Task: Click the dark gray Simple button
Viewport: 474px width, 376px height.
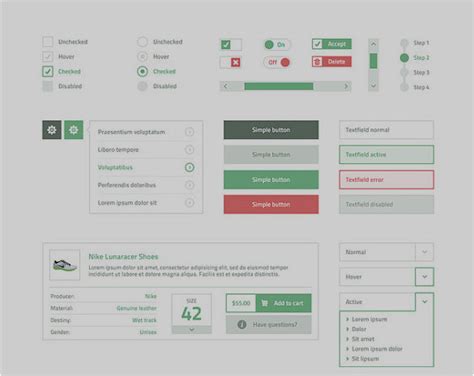Action: pyautogui.click(x=271, y=130)
